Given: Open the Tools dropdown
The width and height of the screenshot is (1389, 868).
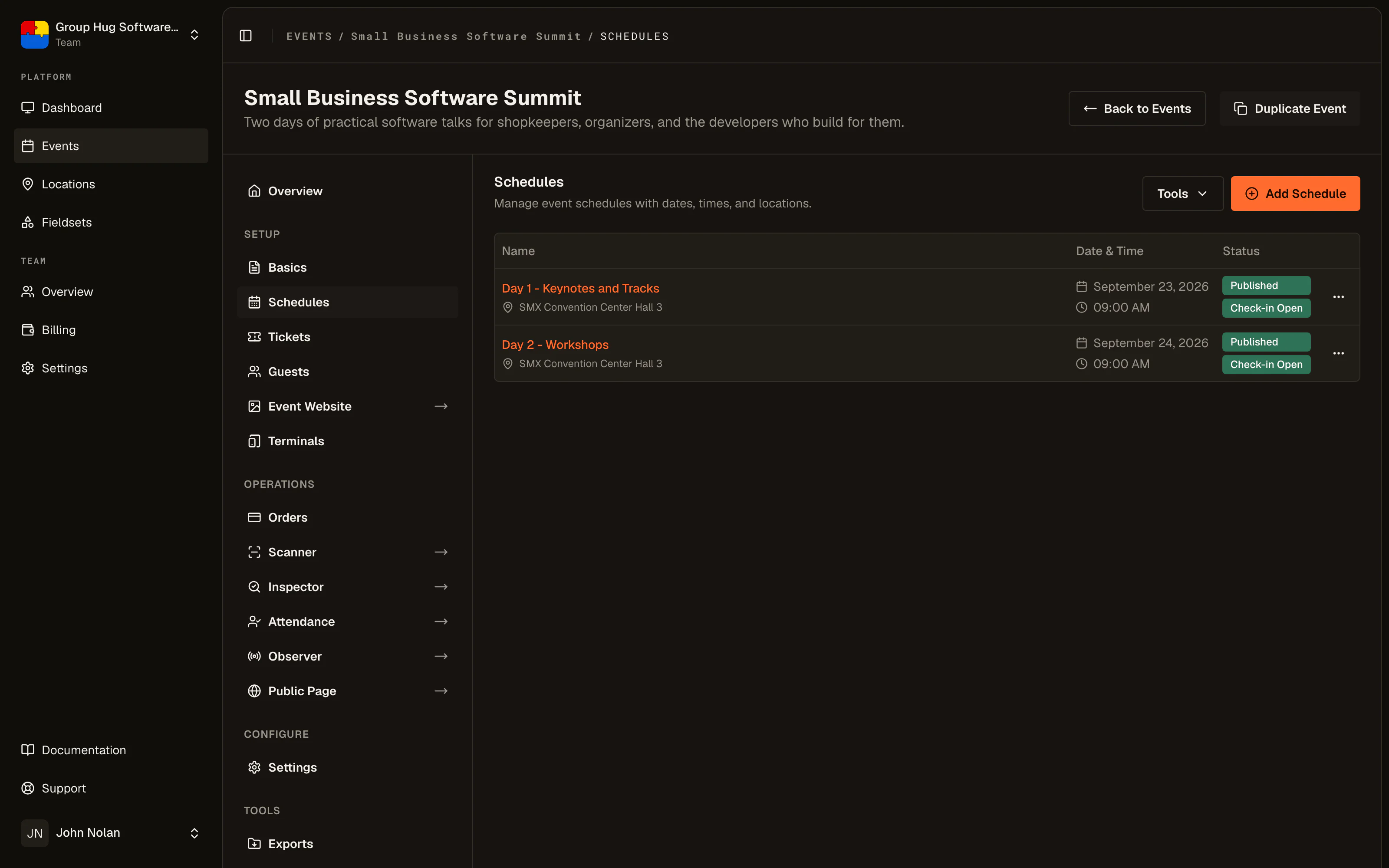Looking at the screenshot, I should pos(1183,194).
